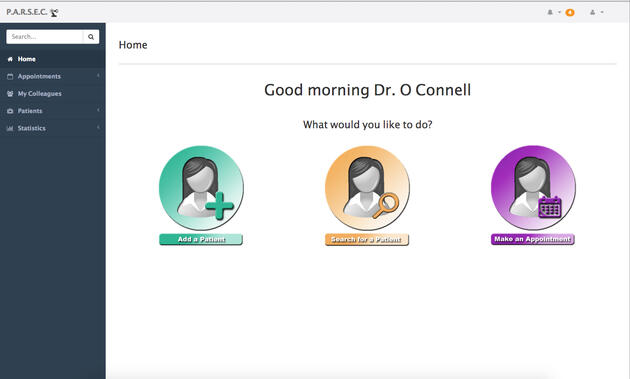Open the Statistics sidebar menu

[x=53, y=128]
